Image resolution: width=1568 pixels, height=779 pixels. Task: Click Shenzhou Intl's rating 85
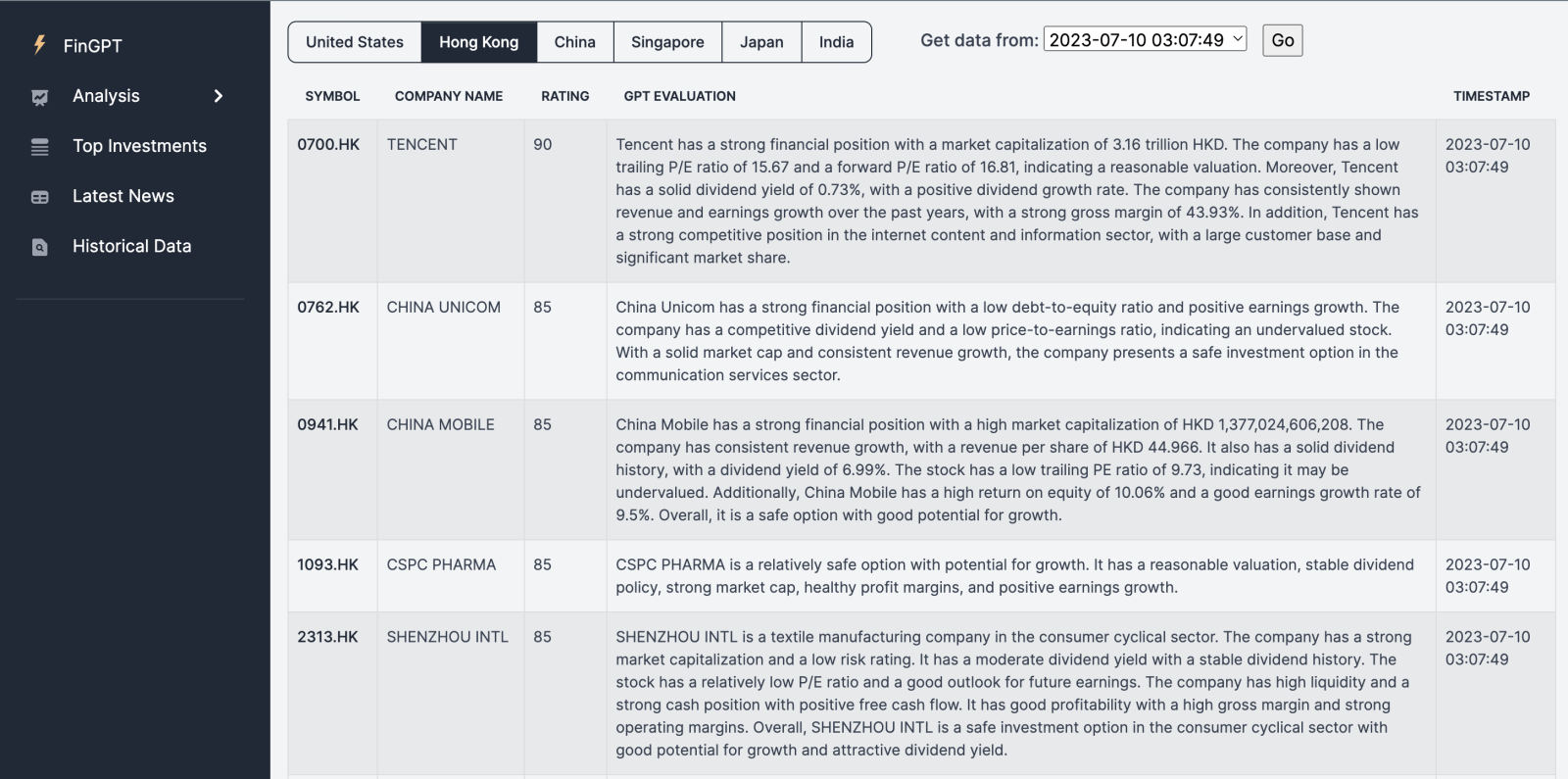pyautogui.click(x=542, y=637)
